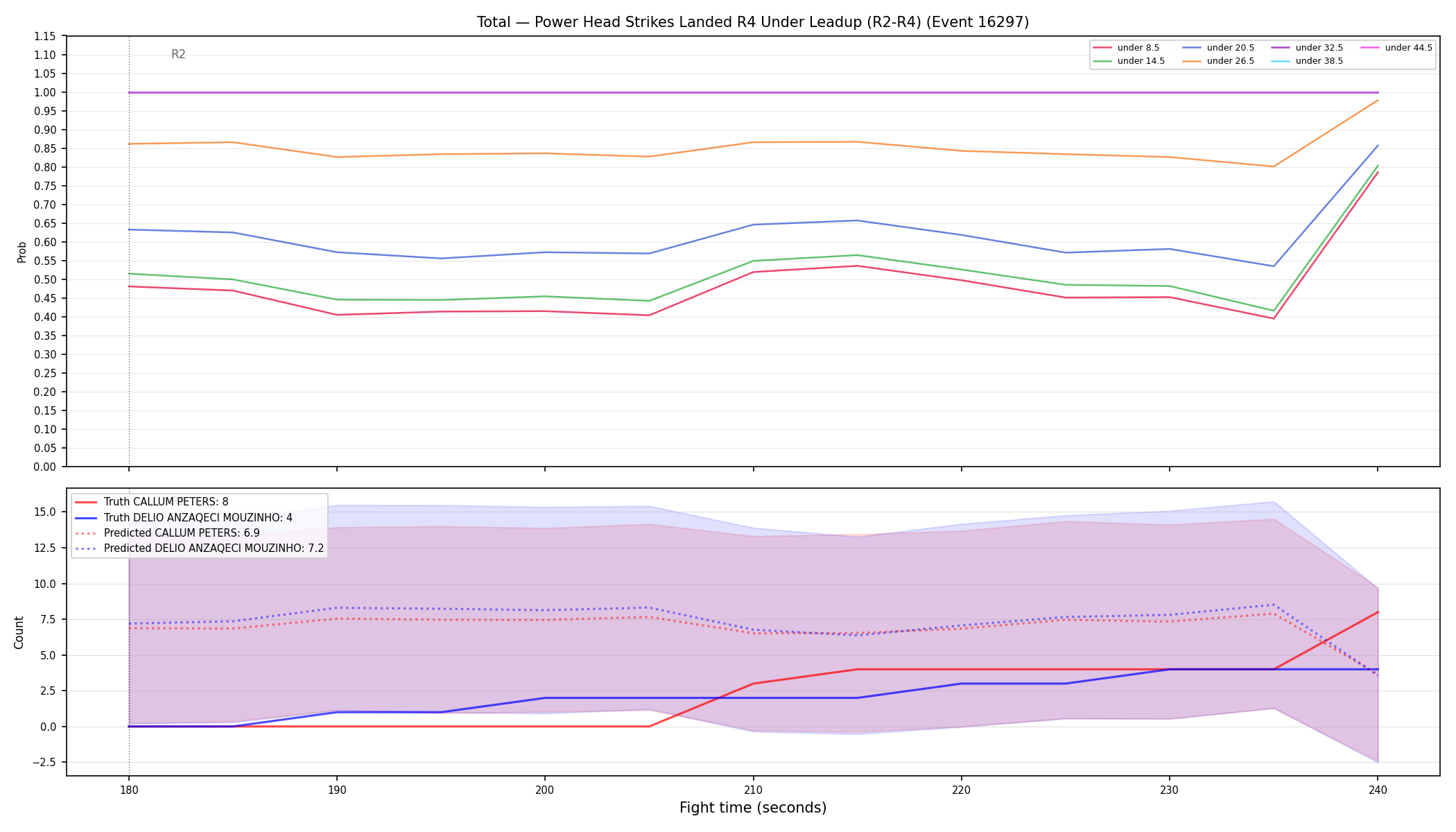1456x832 pixels.
Task: Click the x-axis tick label 220
Action: click(x=961, y=789)
